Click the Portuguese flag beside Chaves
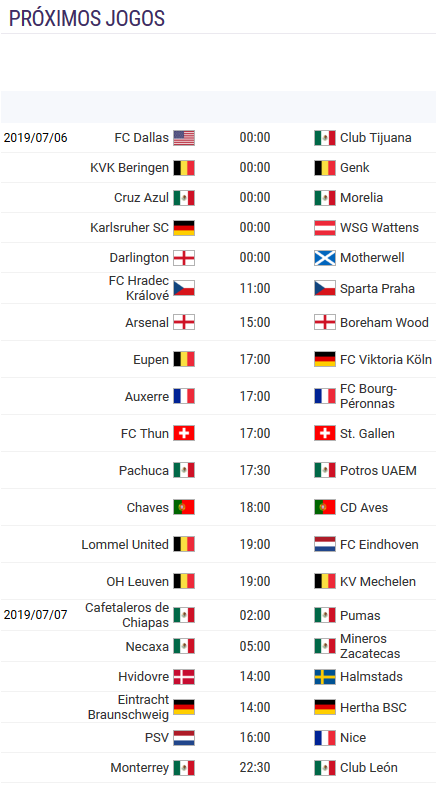436x788 pixels. pyautogui.click(x=184, y=507)
